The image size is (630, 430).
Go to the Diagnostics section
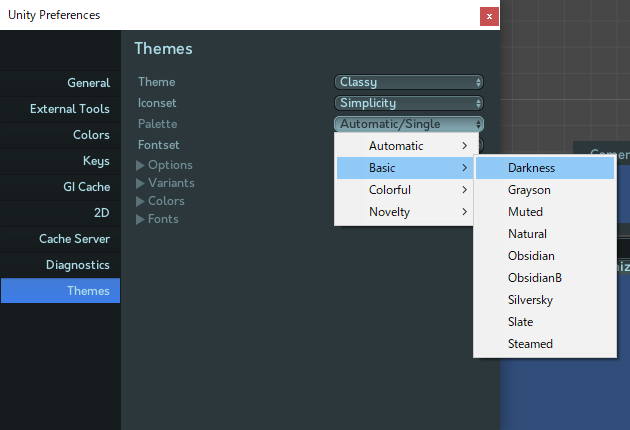(x=60, y=265)
